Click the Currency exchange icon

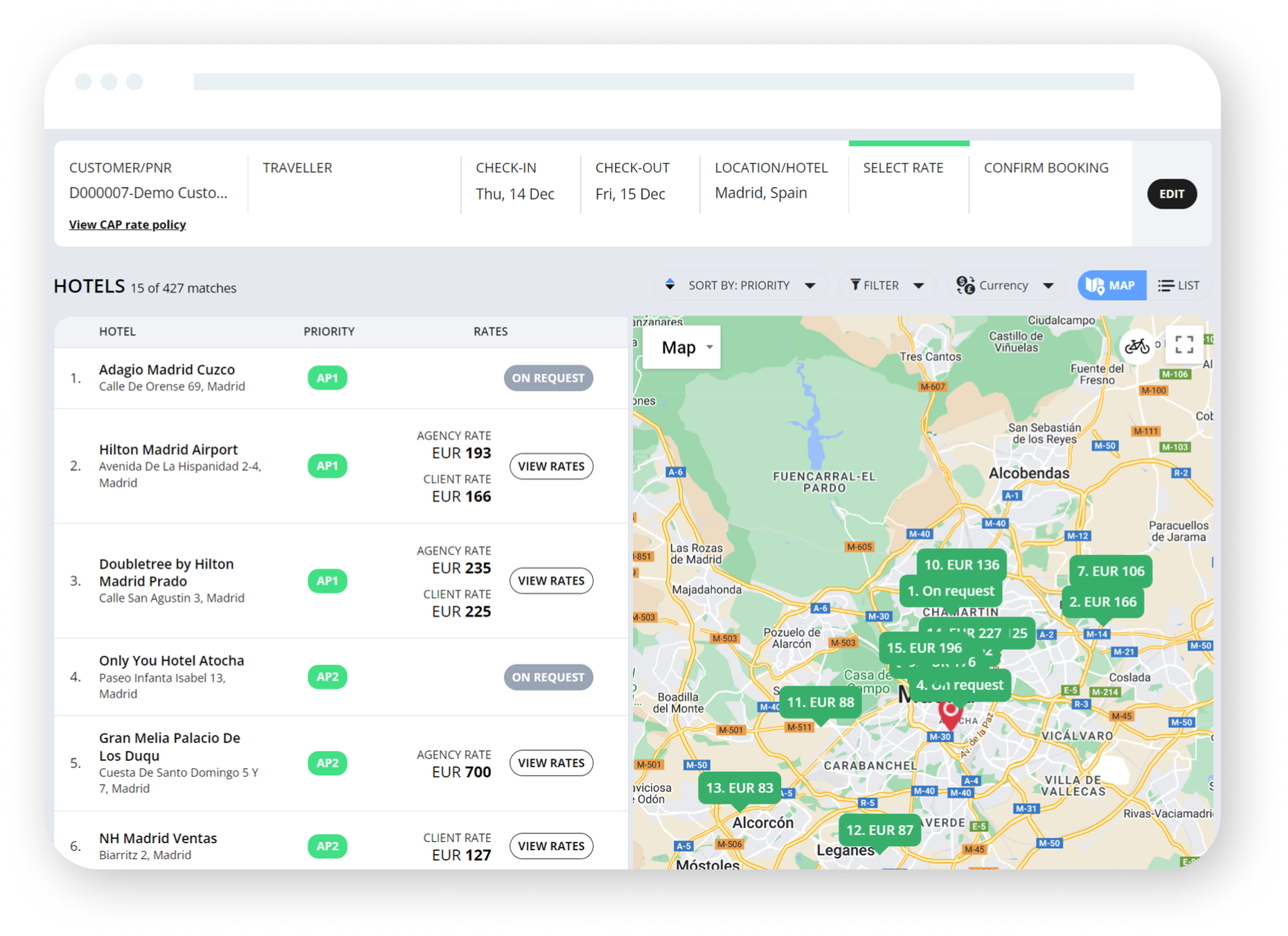pyautogui.click(x=965, y=285)
